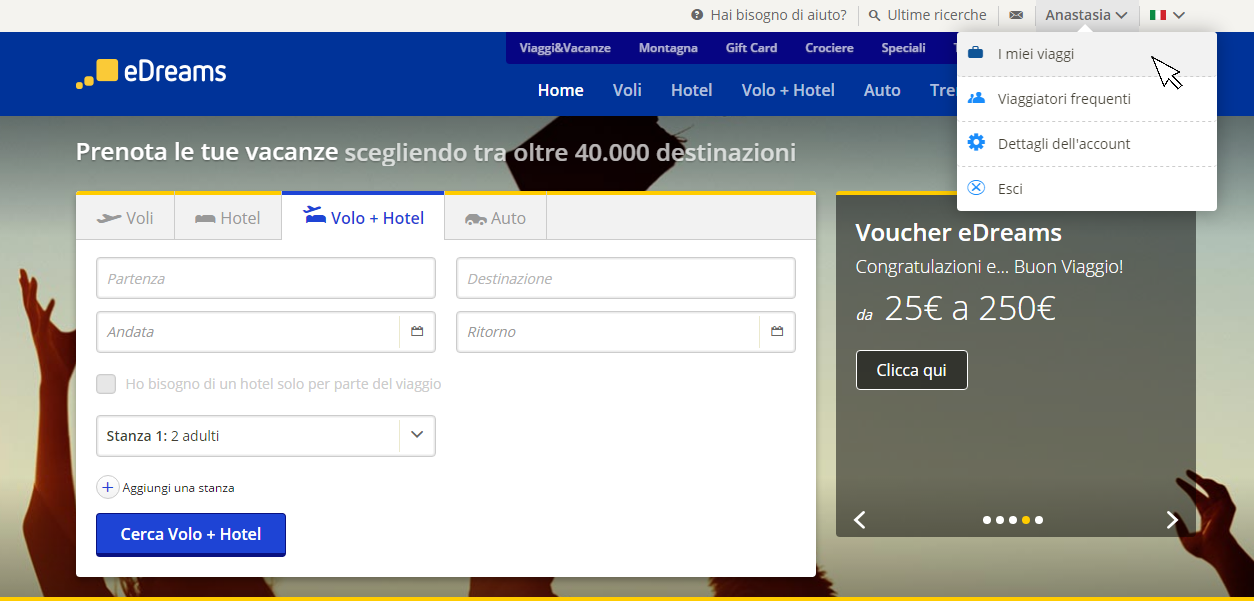Open the envelope messages icon
Screen dimensions: 1254x607
tap(1016, 15)
